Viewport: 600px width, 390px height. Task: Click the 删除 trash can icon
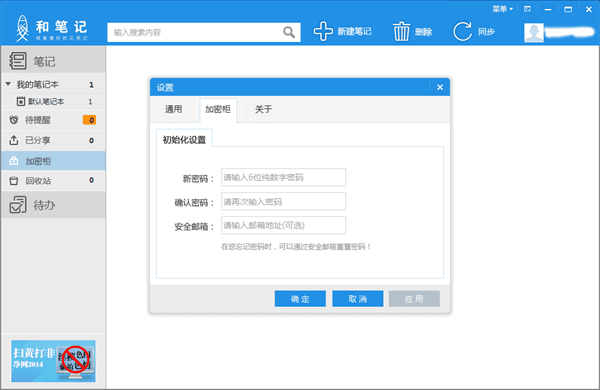click(x=401, y=31)
